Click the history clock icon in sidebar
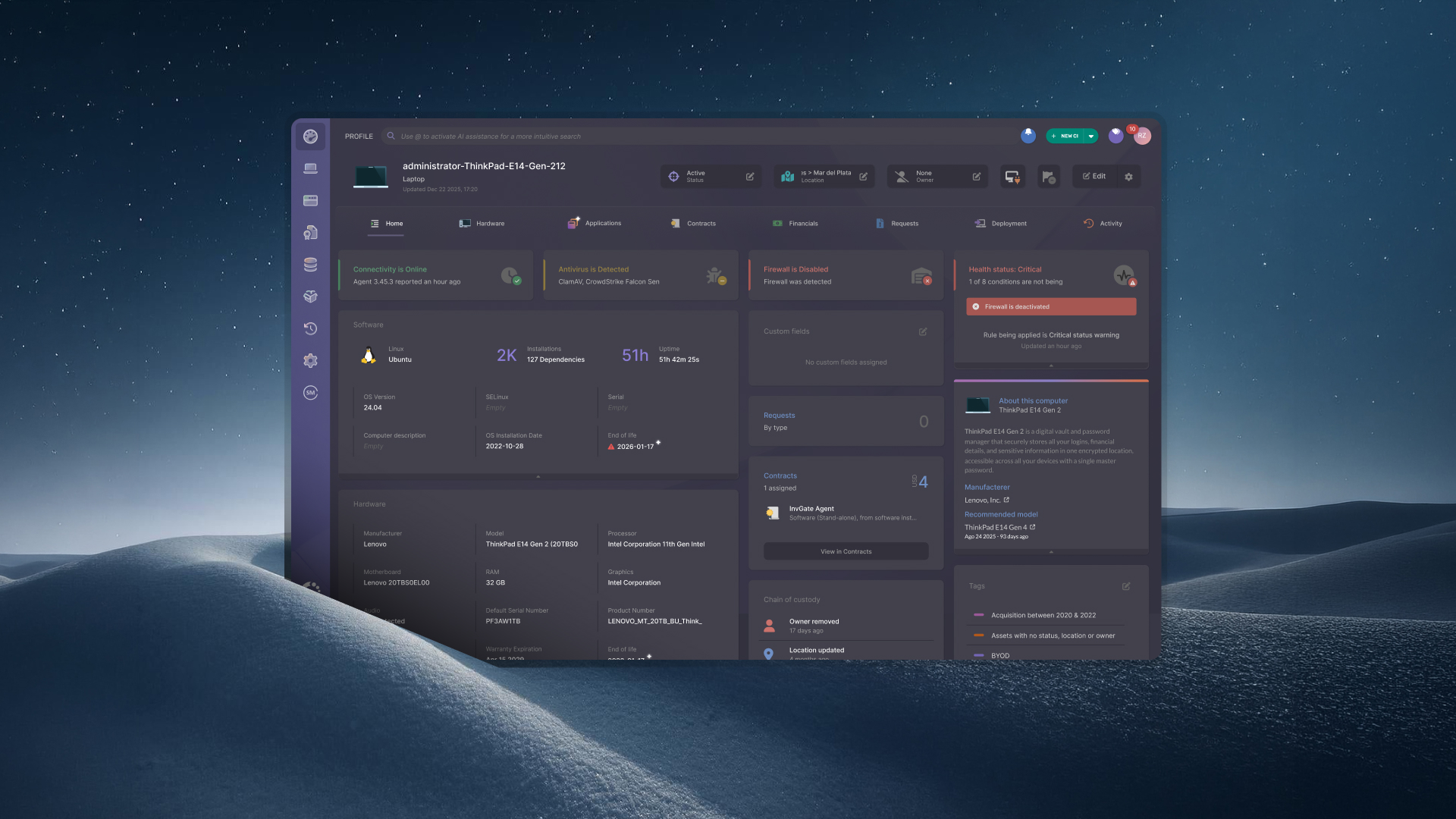Screen dimensions: 1456x819 click(x=310, y=328)
